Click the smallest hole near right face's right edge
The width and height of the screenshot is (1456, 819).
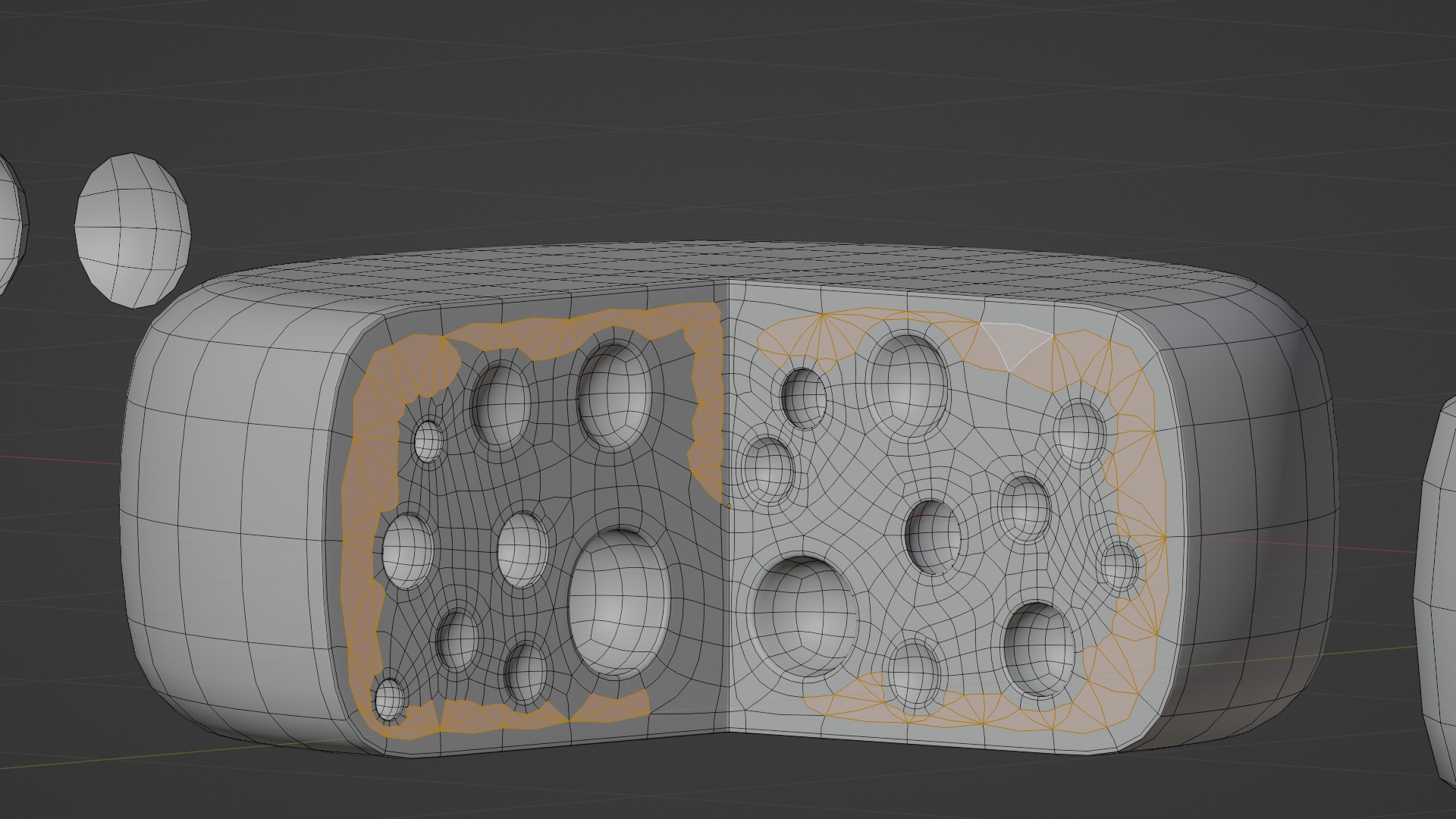[1119, 566]
